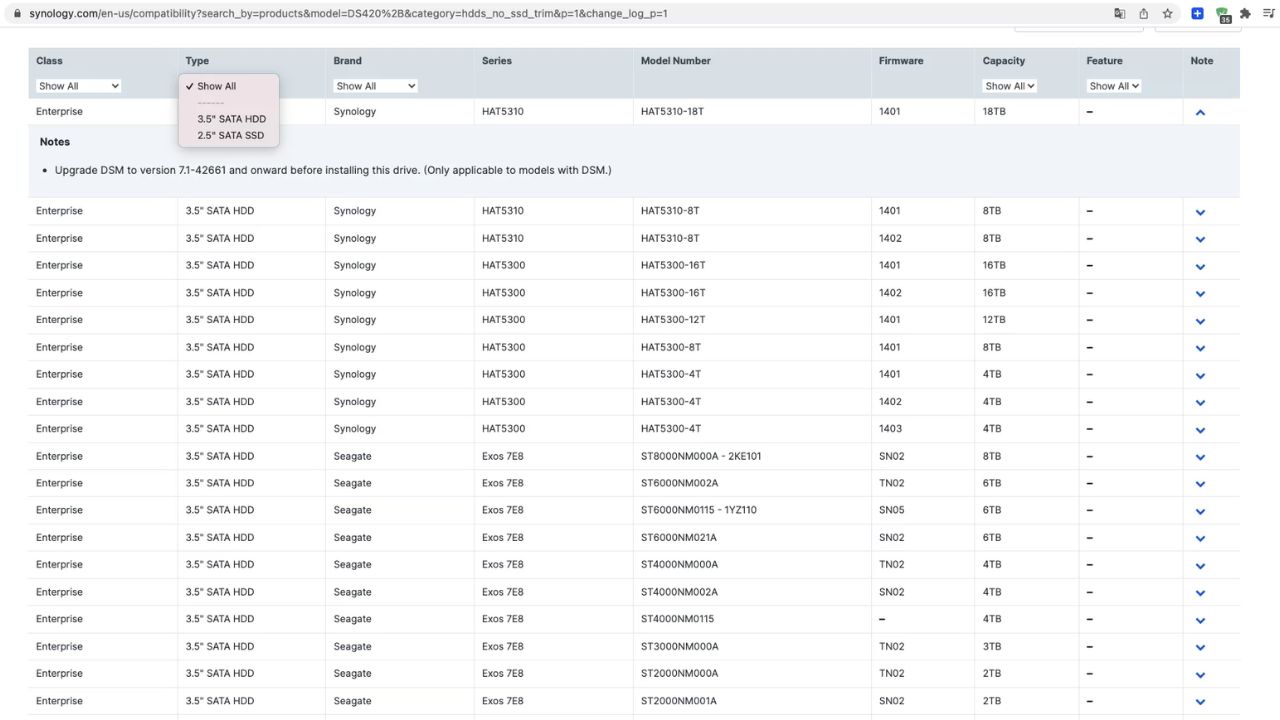Open the Extensions puzzle piece menu
This screenshot has width=1280, height=720.
1245,13
